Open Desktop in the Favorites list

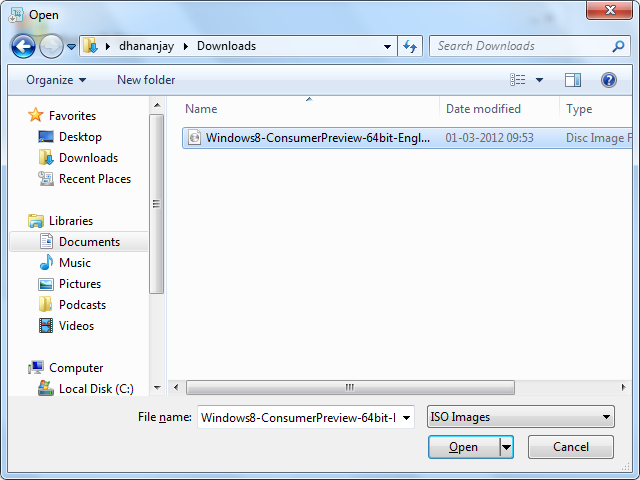pos(80,137)
